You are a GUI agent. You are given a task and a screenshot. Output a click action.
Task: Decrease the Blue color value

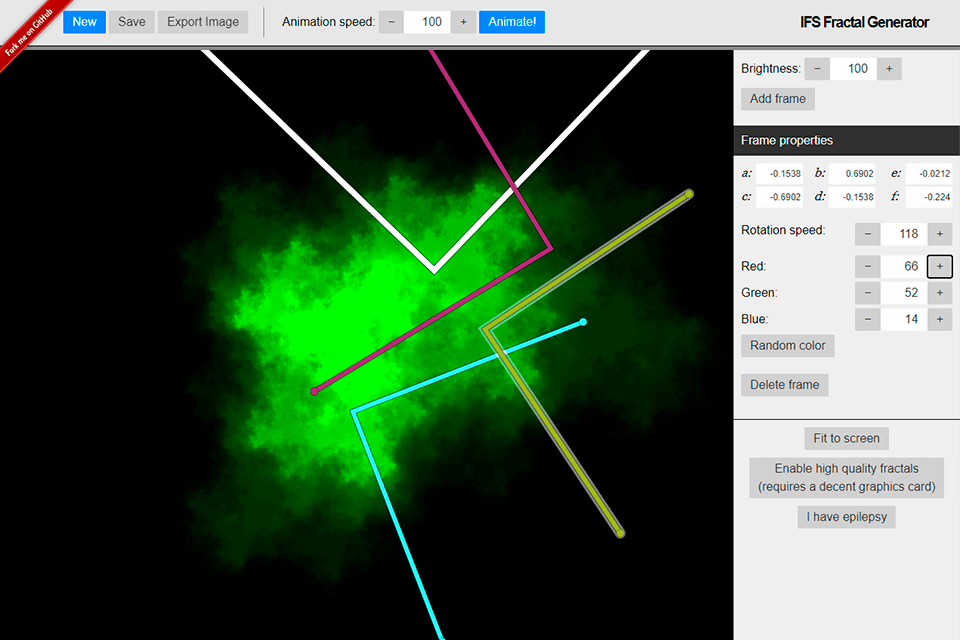click(867, 319)
